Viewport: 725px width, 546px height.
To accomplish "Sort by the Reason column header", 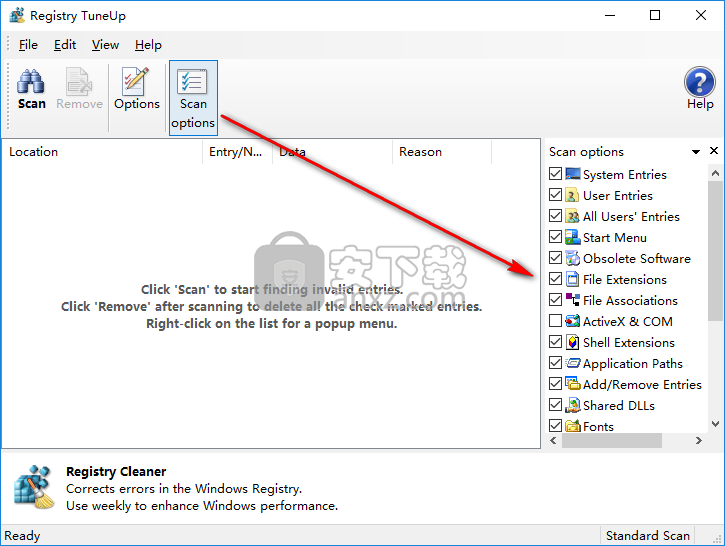I will 442,152.
